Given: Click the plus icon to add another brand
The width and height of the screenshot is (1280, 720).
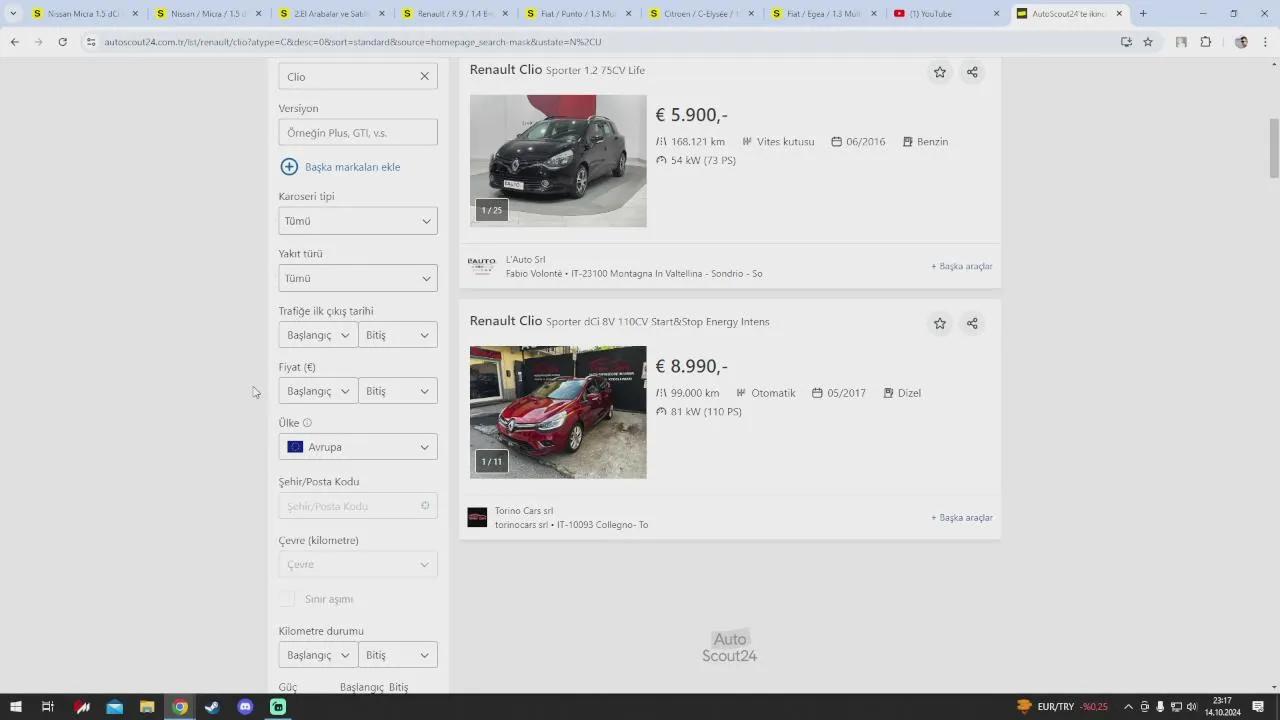Looking at the screenshot, I should 289,167.
